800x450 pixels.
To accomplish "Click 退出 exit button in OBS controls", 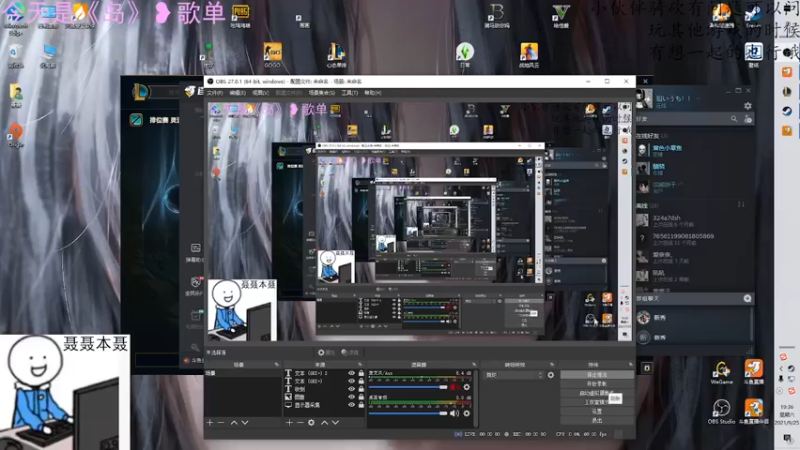I will 596,420.
